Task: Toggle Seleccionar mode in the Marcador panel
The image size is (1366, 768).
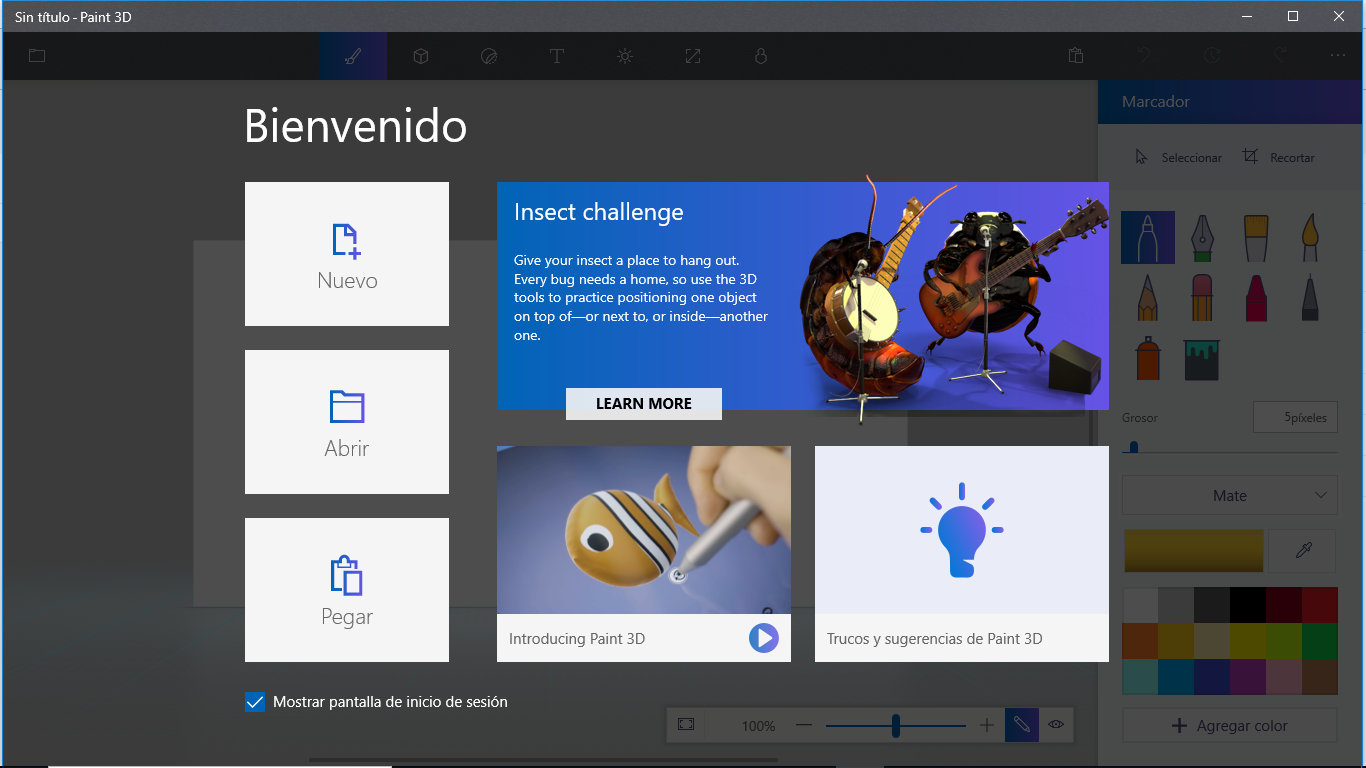Action: click(1178, 157)
